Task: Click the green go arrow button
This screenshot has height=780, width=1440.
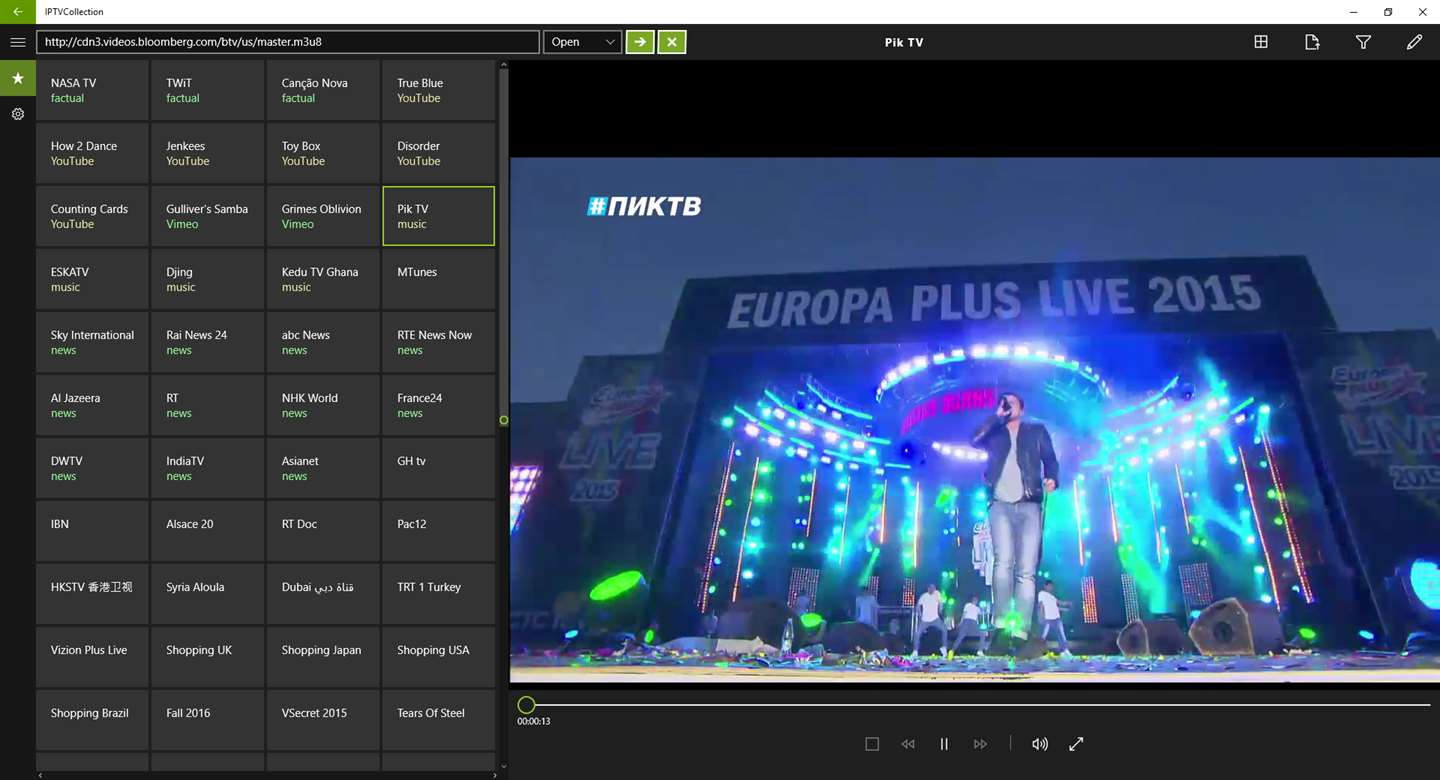Action: 640,42
